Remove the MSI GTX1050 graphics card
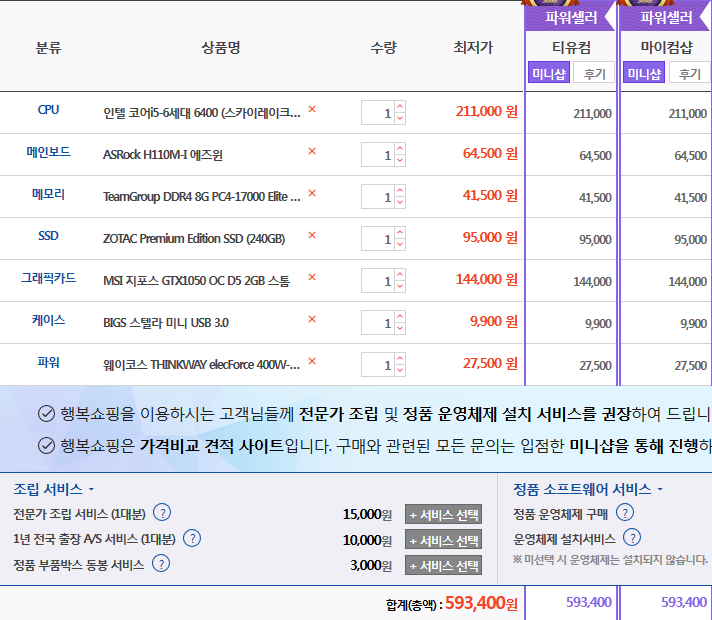 pos(312,277)
